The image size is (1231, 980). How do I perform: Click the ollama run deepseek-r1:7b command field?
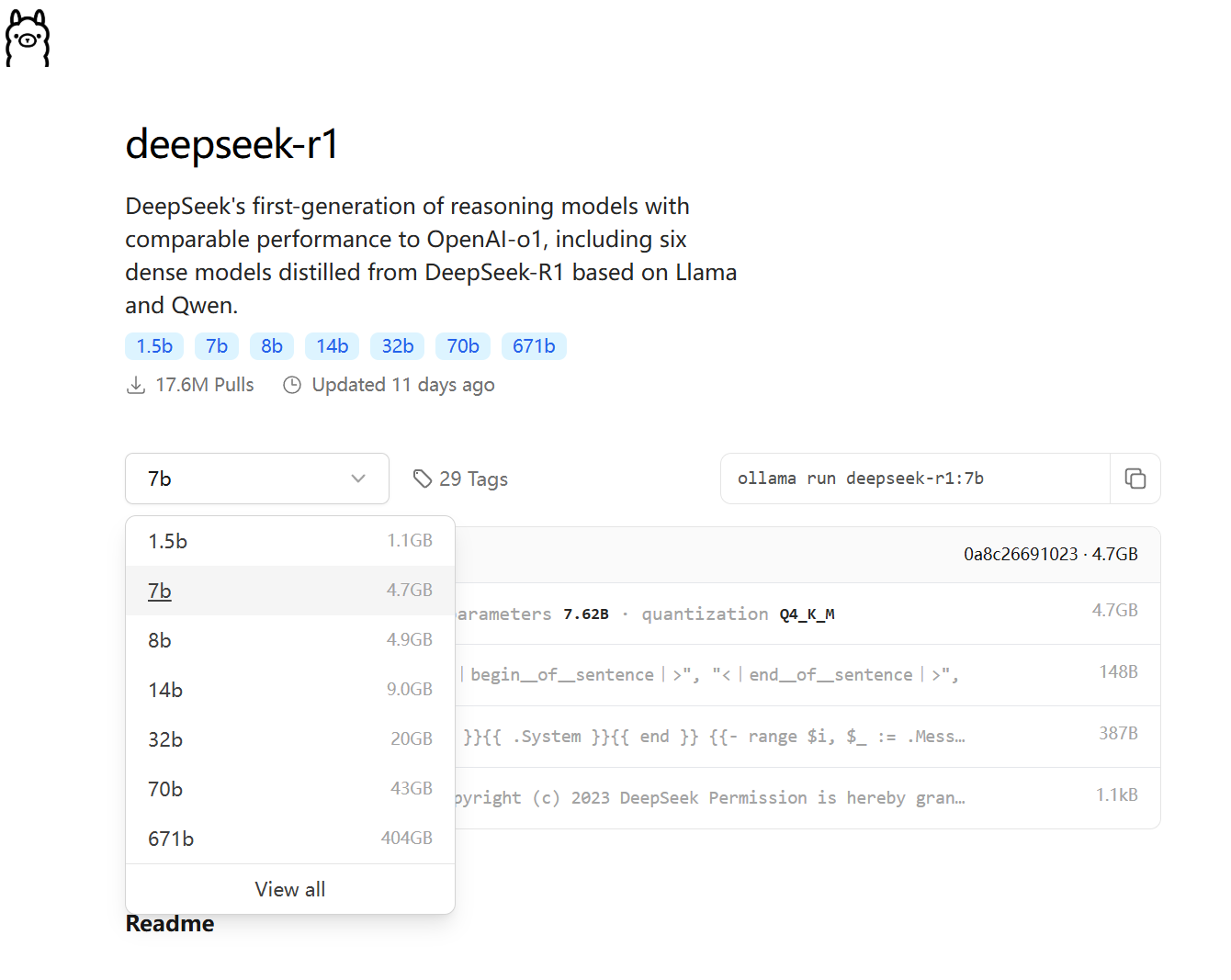[915, 479]
